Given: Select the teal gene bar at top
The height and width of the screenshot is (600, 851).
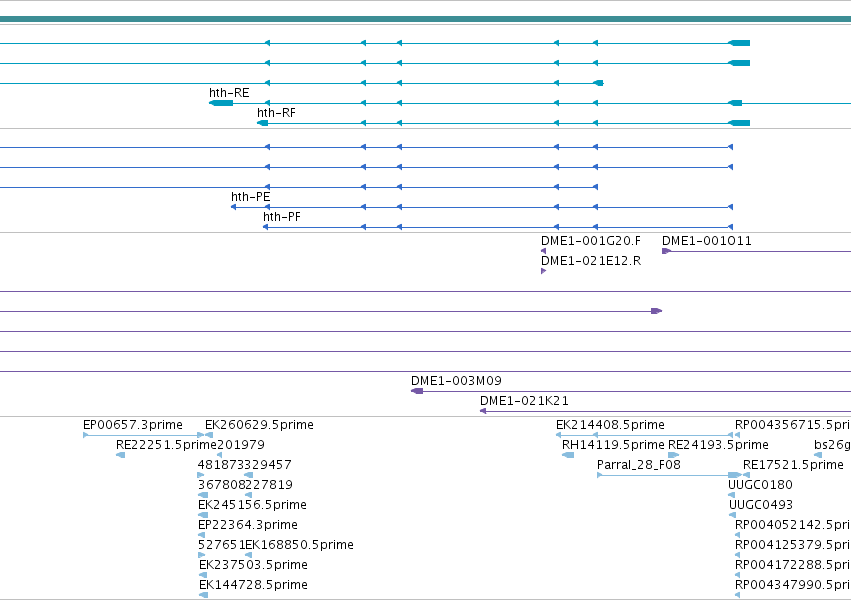Looking at the screenshot, I should point(426,20).
